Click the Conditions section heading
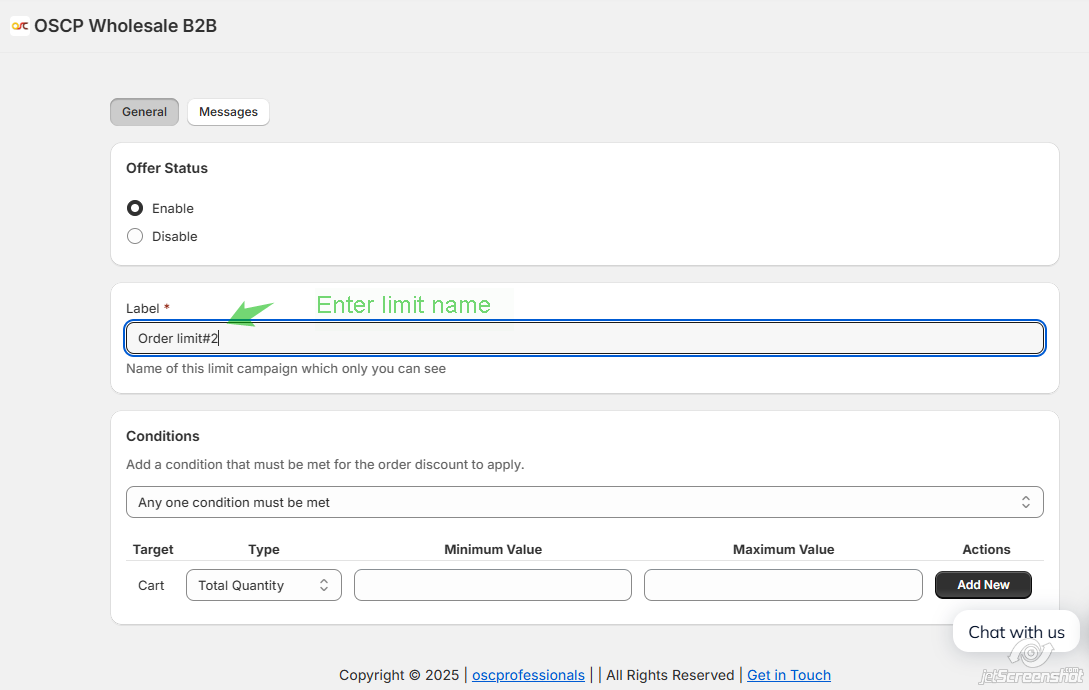The width and height of the screenshot is (1089, 690). pyautogui.click(x=163, y=436)
